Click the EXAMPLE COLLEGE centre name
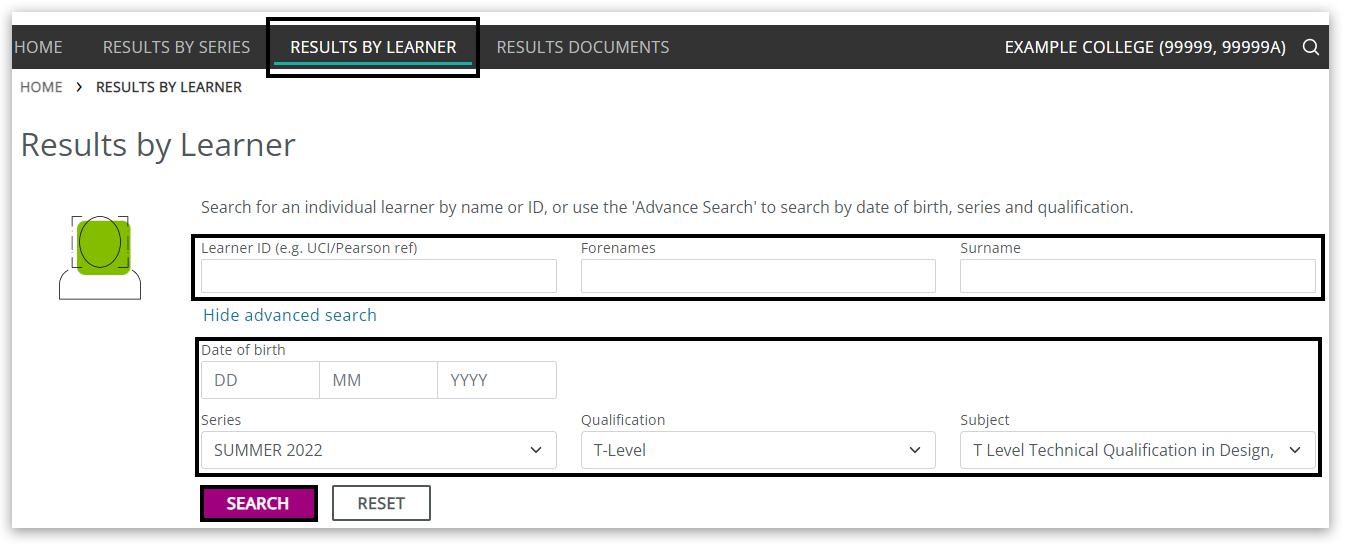The width and height of the screenshot is (1347, 546). [x=1144, y=47]
